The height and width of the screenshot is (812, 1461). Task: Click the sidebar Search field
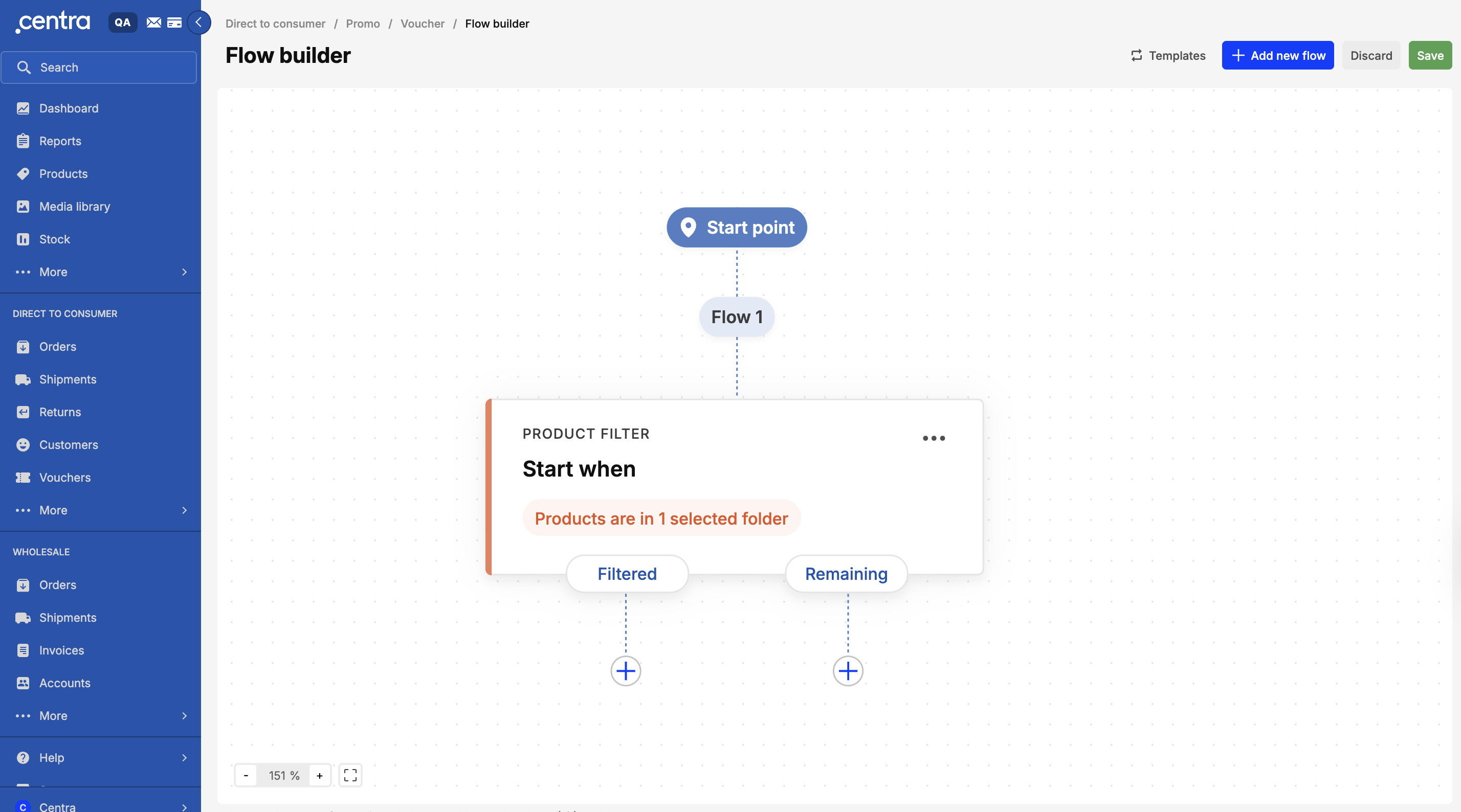99,67
